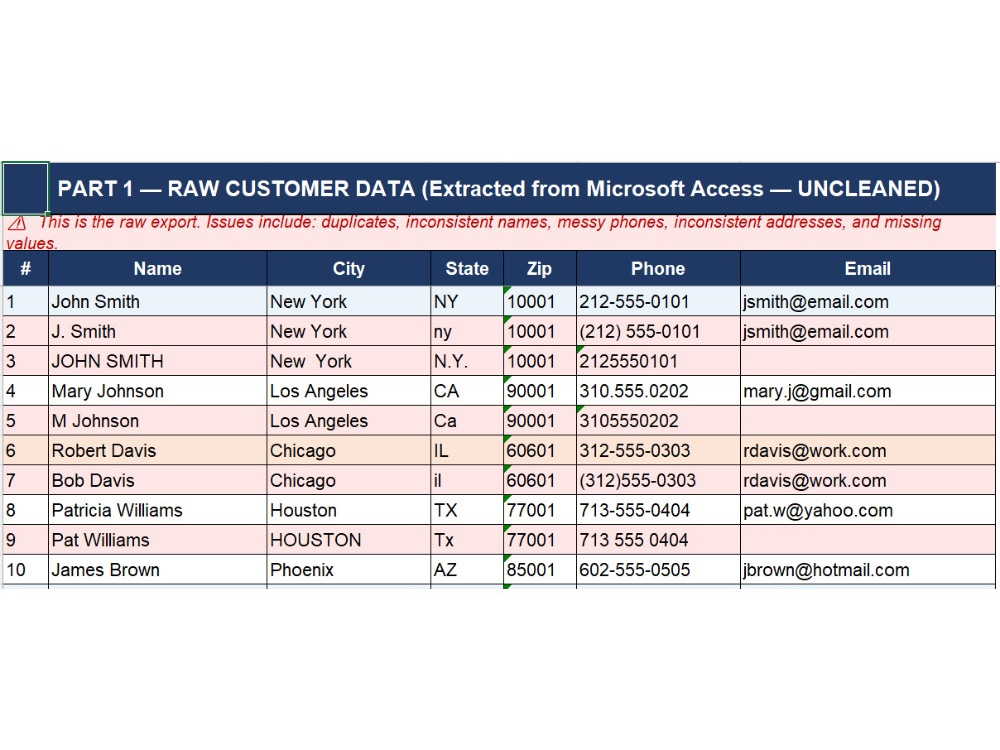Screen dimensions: 1000x750
Task: Select the Ca state cell for M Johnson
Action: click(x=467, y=420)
